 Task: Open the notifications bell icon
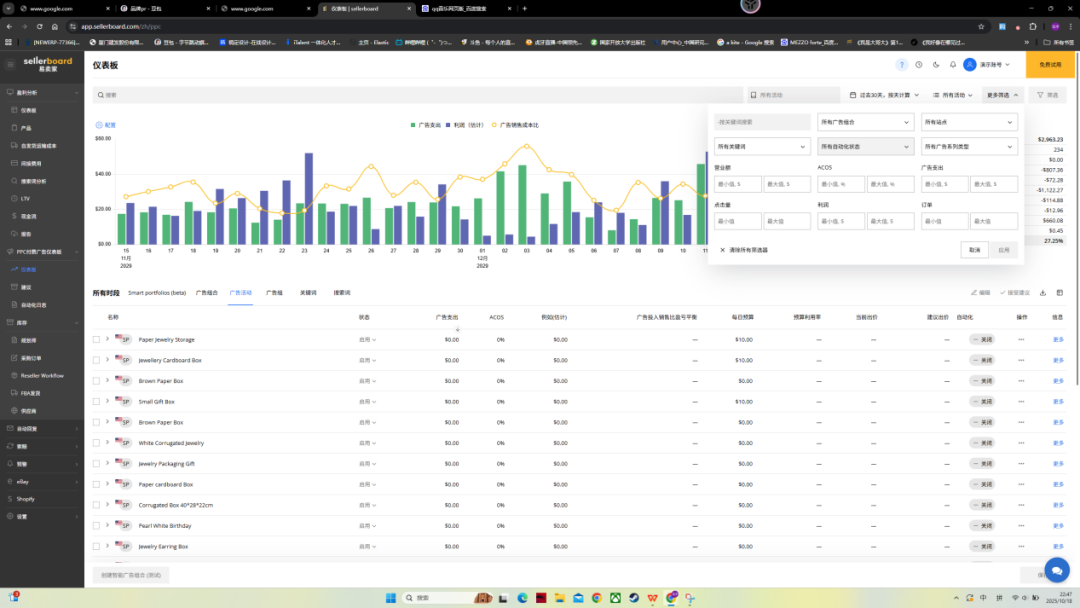coord(953,64)
